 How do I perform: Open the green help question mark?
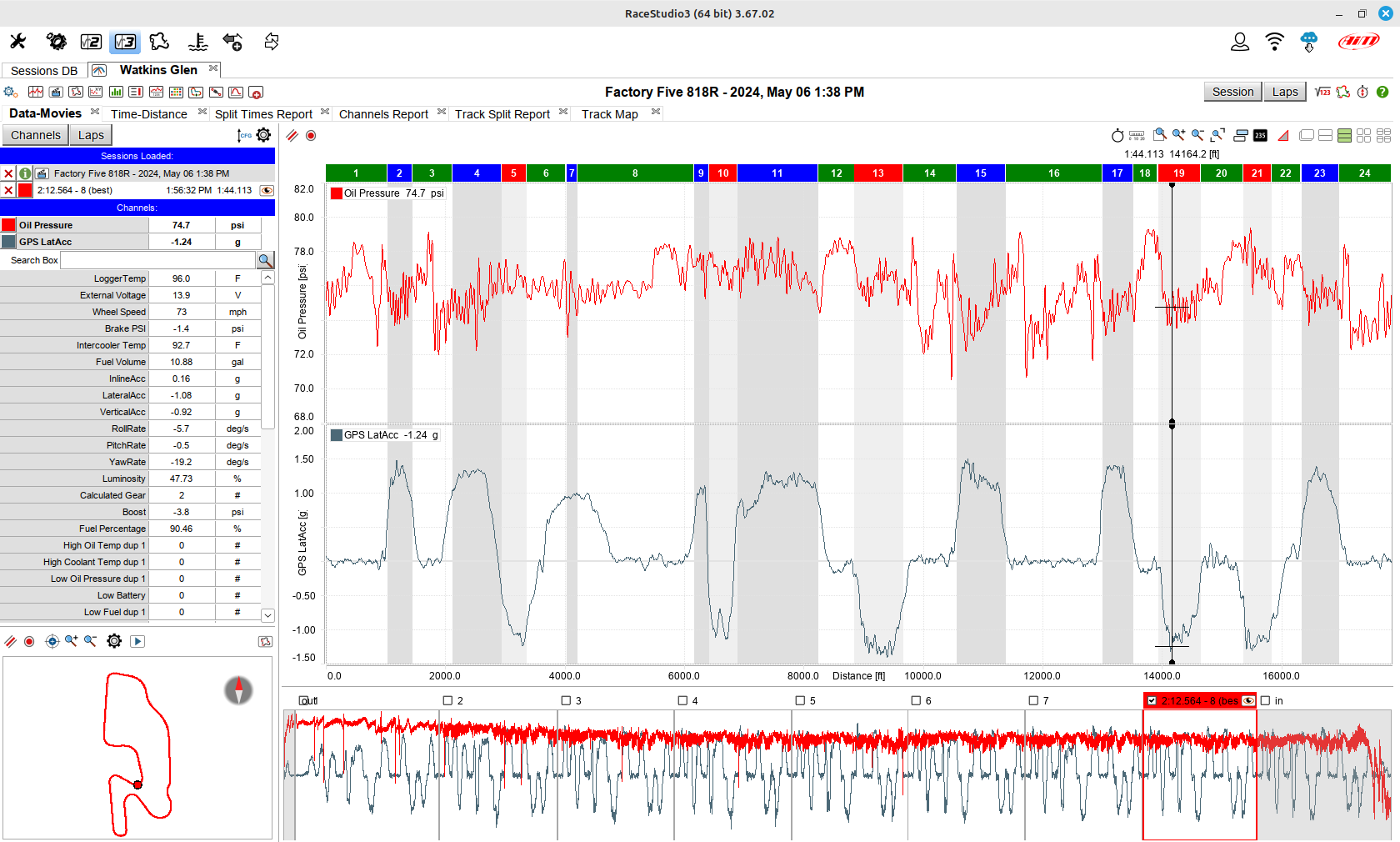pyautogui.click(x=1382, y=92)
